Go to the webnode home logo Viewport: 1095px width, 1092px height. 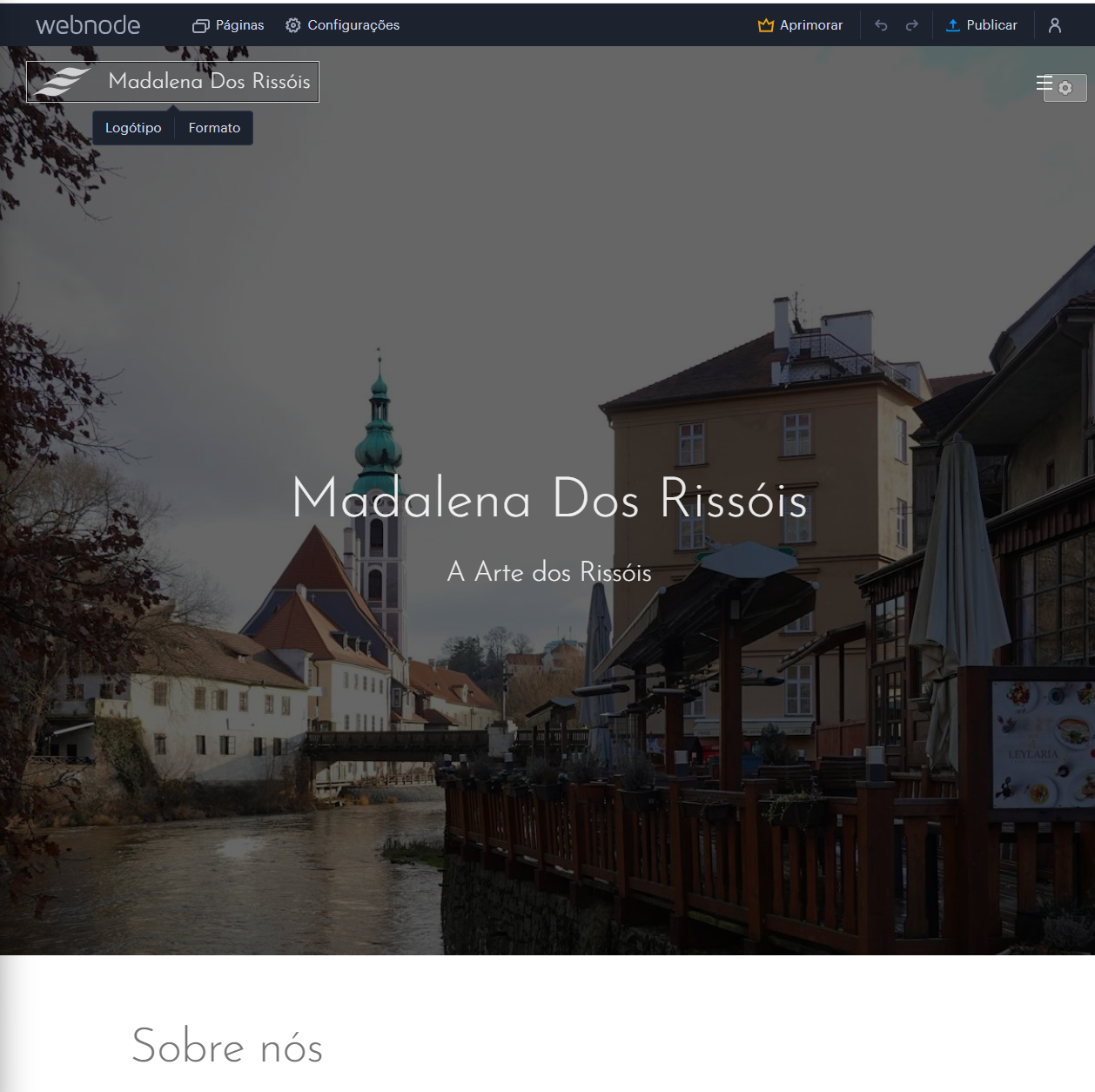pyautogui.click(x=88, y=25)
